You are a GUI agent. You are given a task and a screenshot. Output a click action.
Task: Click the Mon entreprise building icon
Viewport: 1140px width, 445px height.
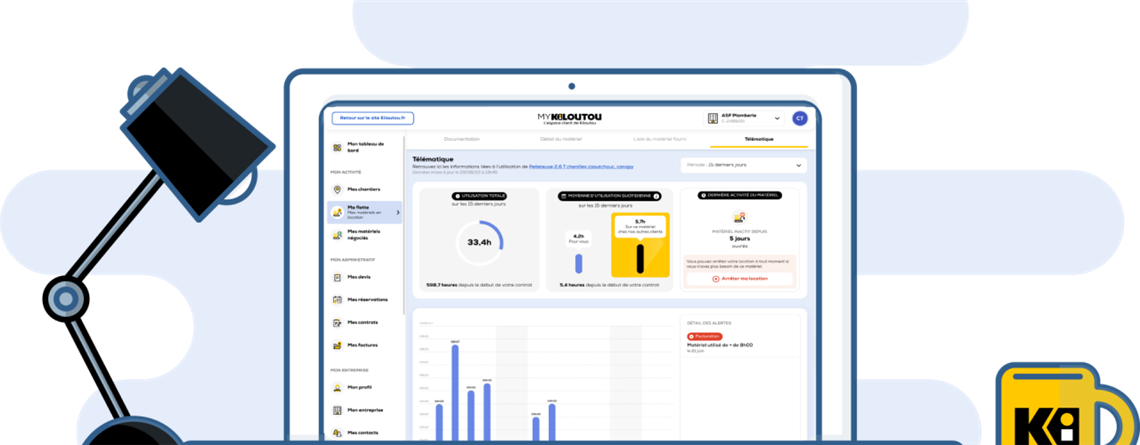point(337,410)
